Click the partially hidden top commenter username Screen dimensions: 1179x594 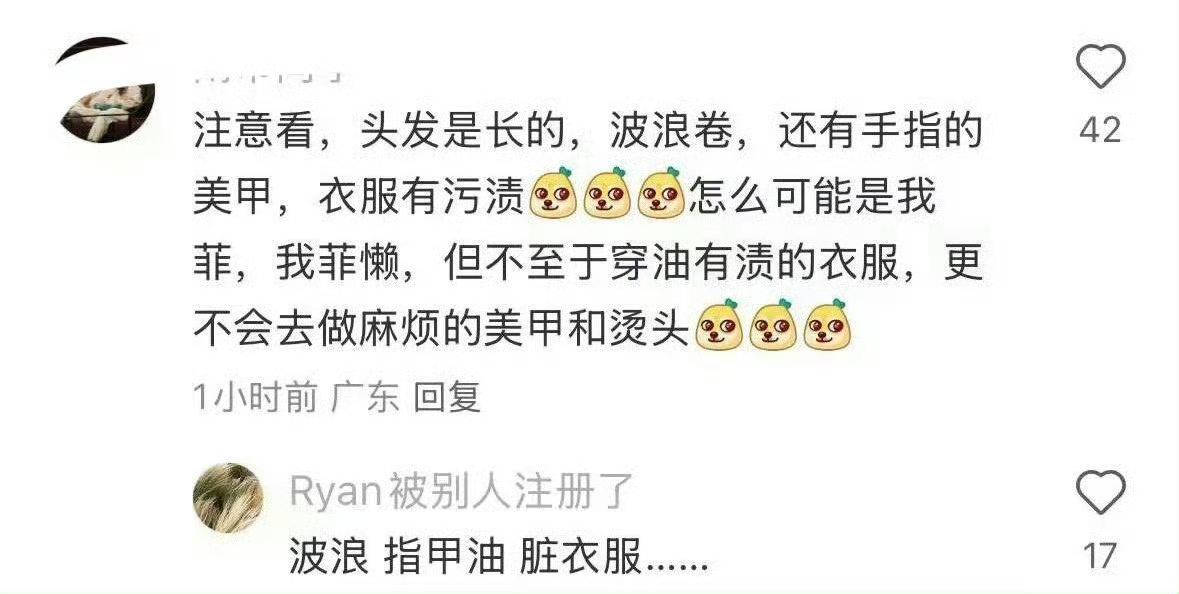coord(268,75)
